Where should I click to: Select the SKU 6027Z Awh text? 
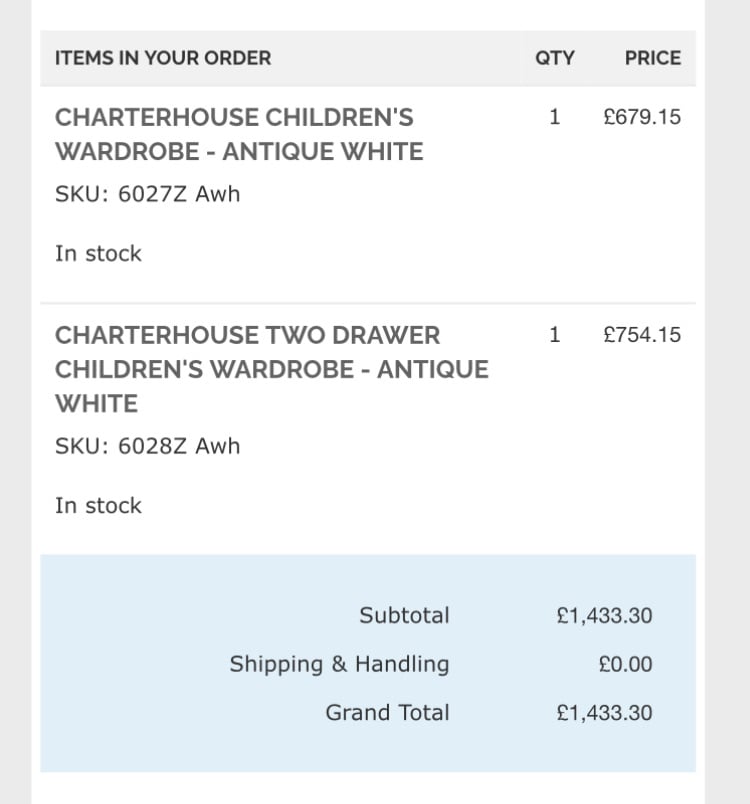pos(148,194)
